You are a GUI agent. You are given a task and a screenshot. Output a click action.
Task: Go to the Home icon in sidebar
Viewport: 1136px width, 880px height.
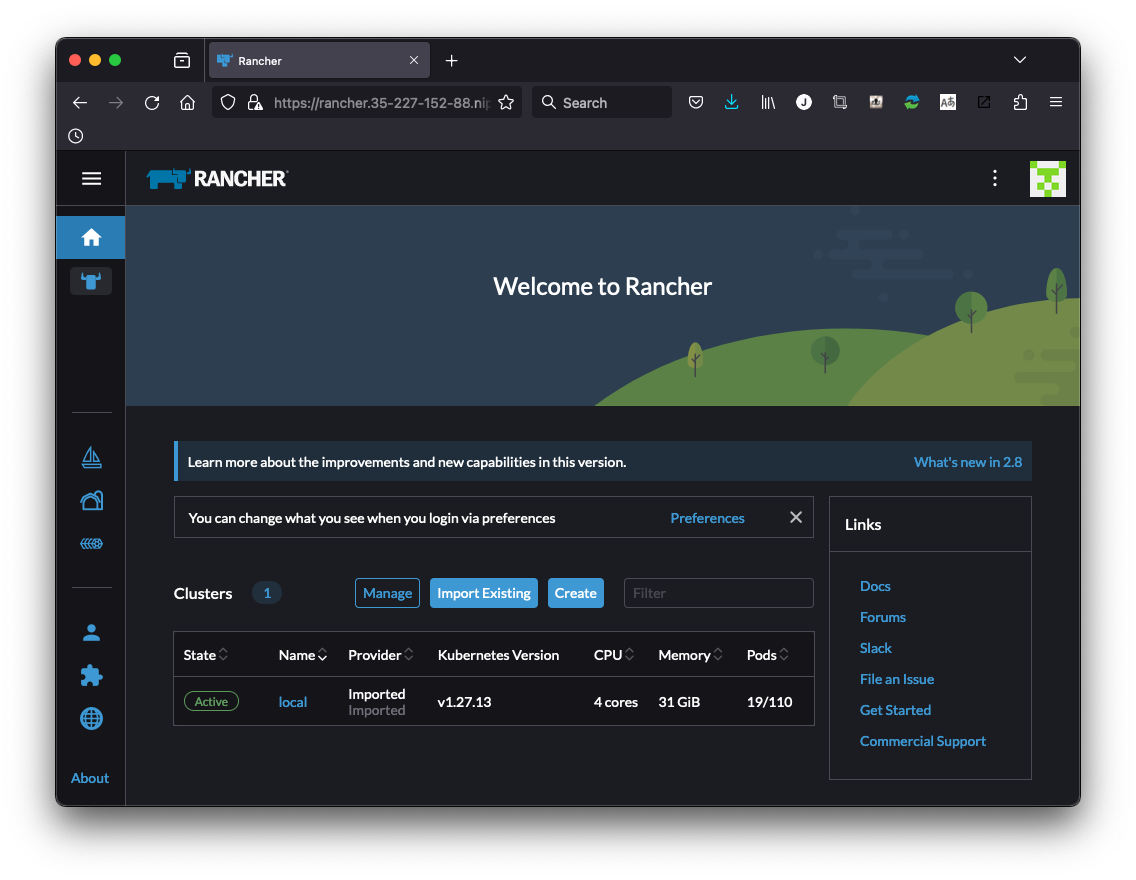[91, 237]
